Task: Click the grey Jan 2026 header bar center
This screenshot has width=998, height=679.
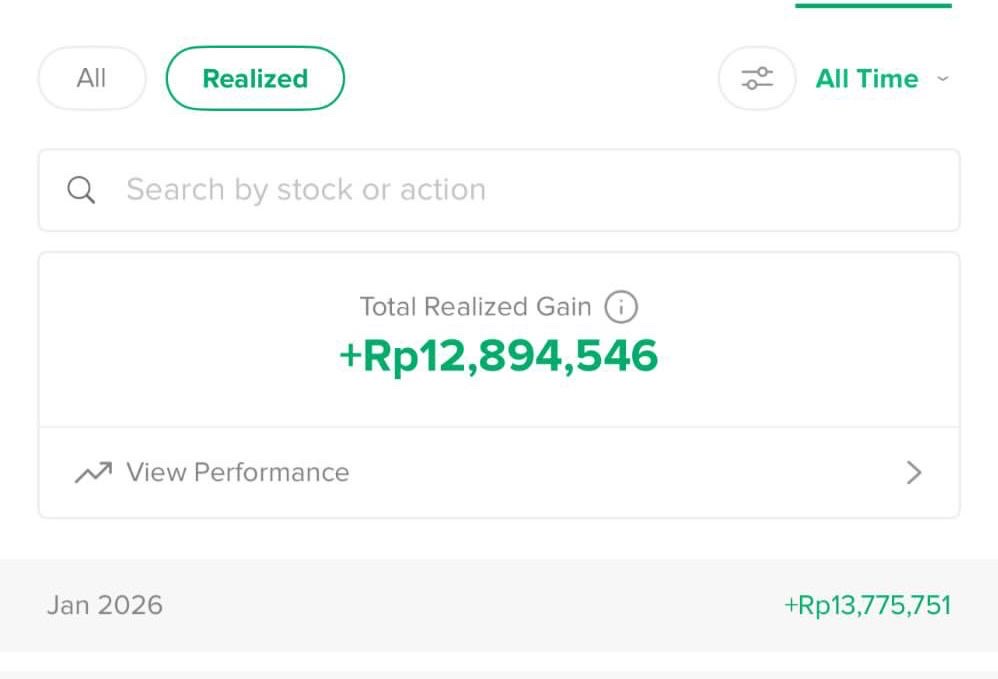Action: (499, 605)
